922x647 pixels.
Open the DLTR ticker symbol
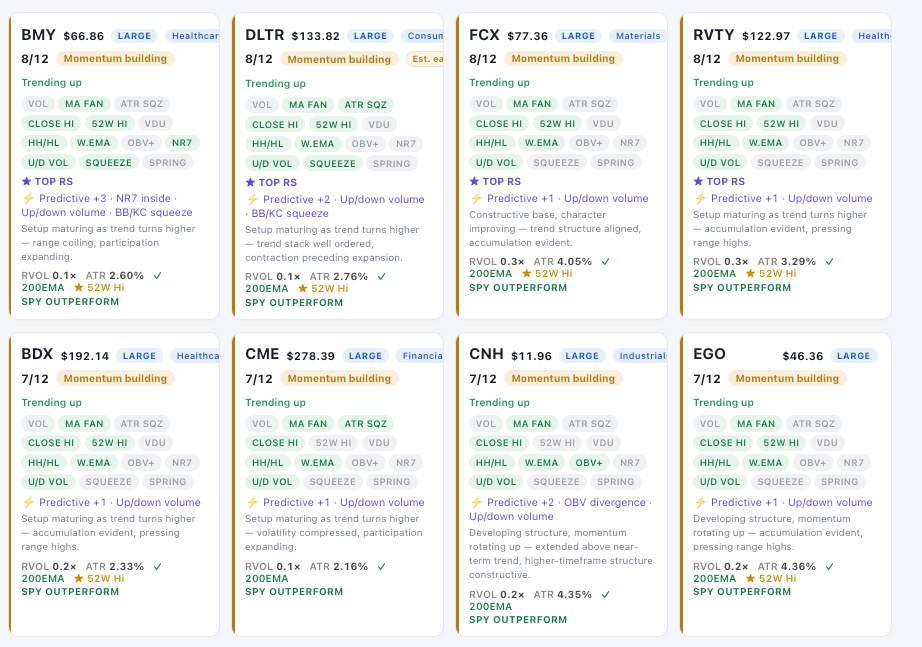click(265, 35)
